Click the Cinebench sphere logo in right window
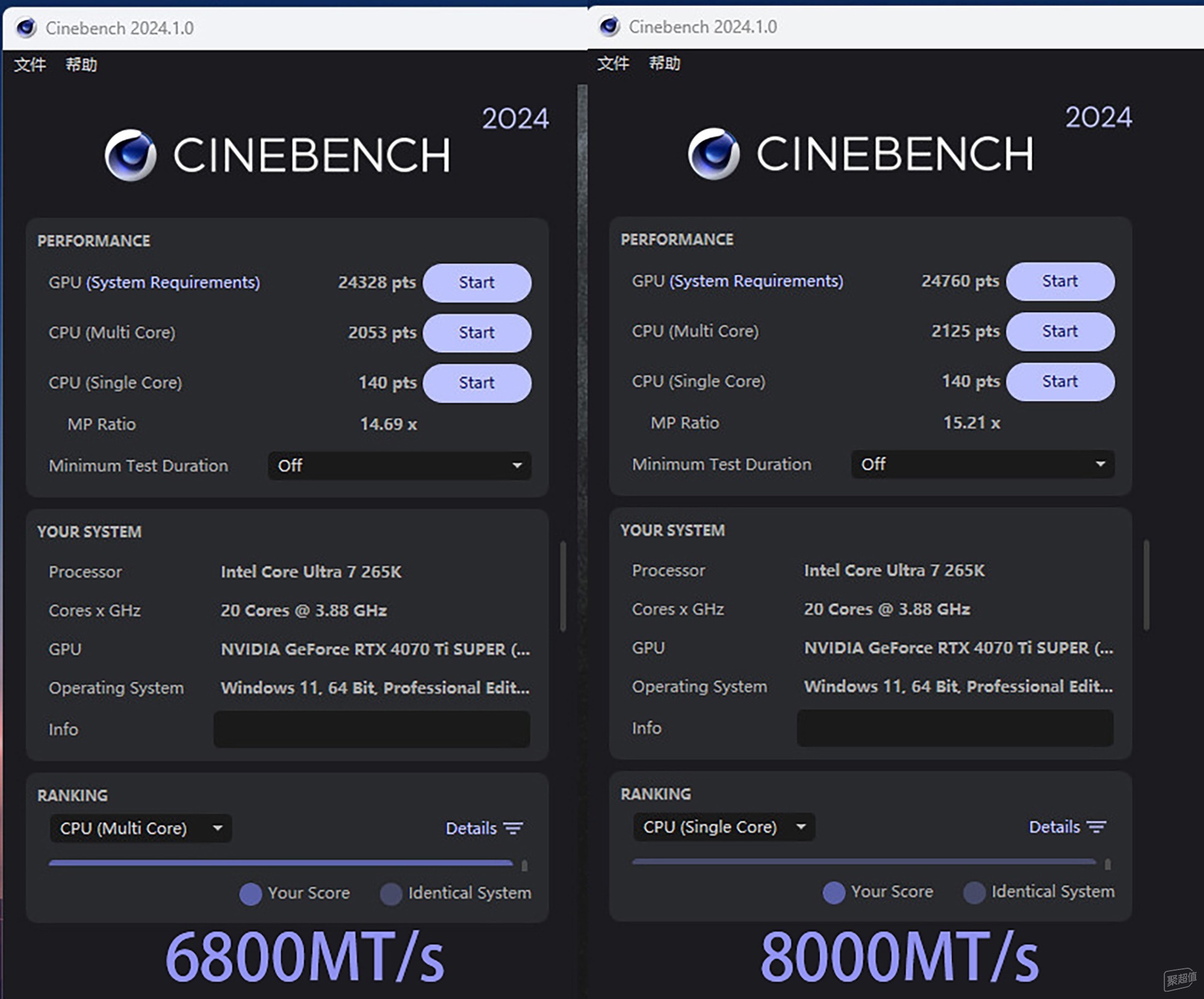 [714, 154]
